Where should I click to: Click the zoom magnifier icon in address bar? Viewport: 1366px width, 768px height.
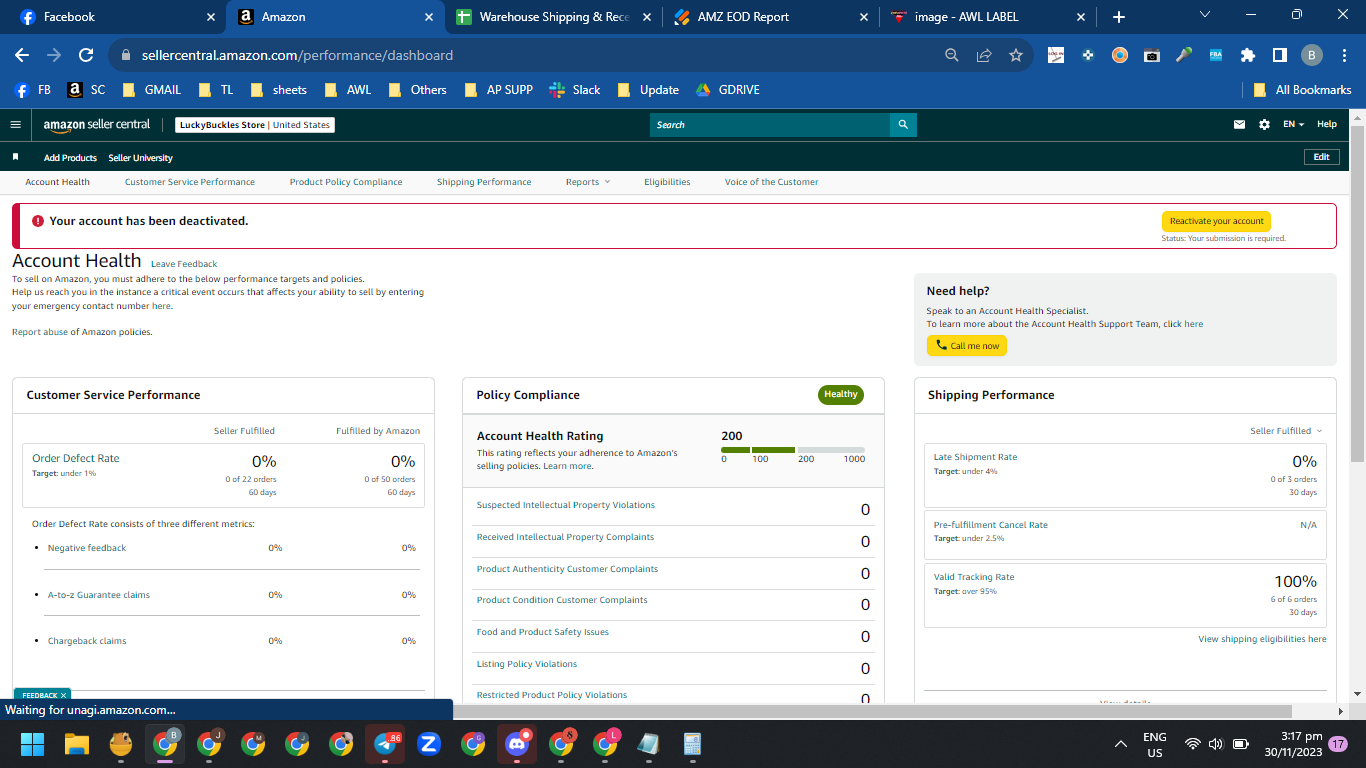click(952, 56)
